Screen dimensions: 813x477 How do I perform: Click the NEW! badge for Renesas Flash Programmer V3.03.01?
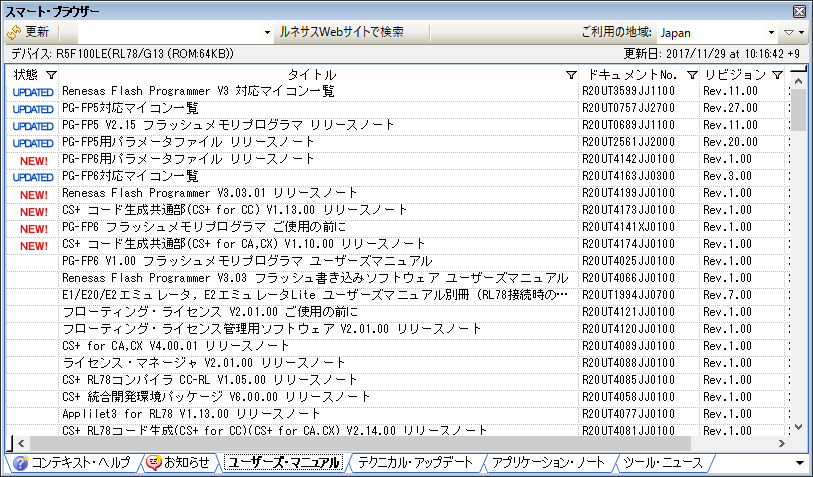click(33, 194)
